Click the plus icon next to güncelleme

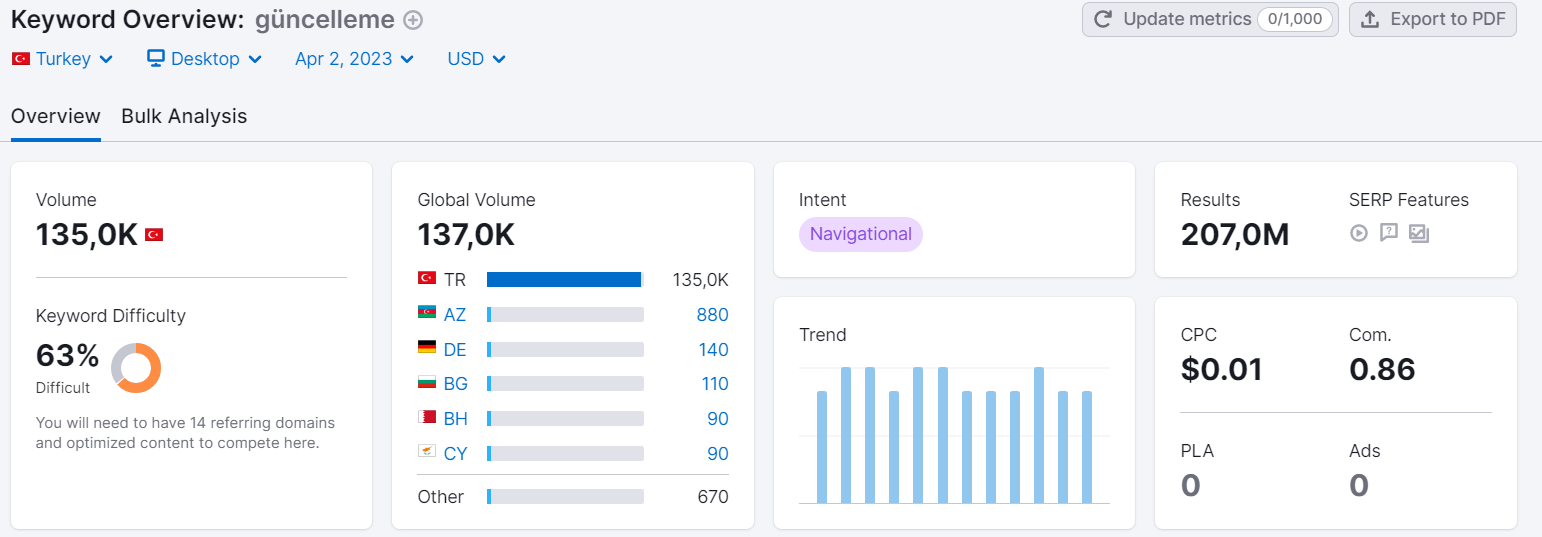(x=413, y=20)
